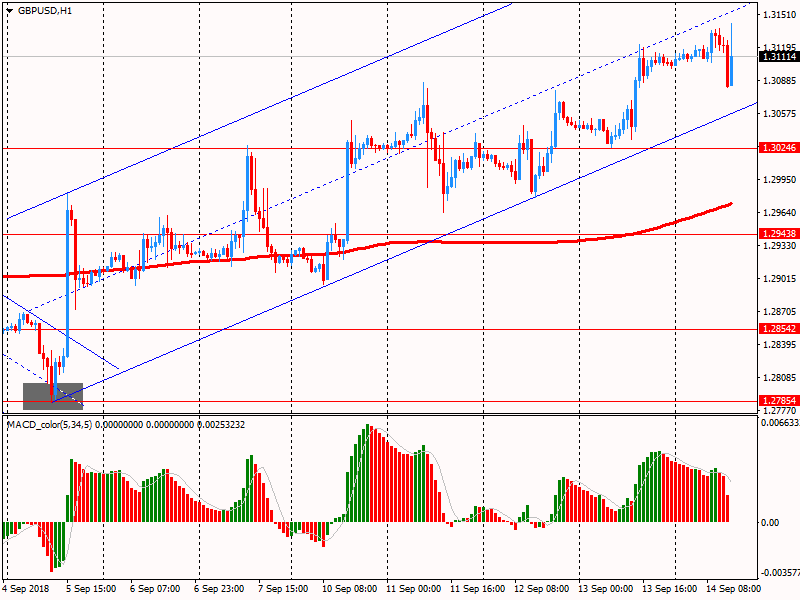Click the price scale value 1.28395
This screenshot has height=600, width=800.
[x=780, y=345]
